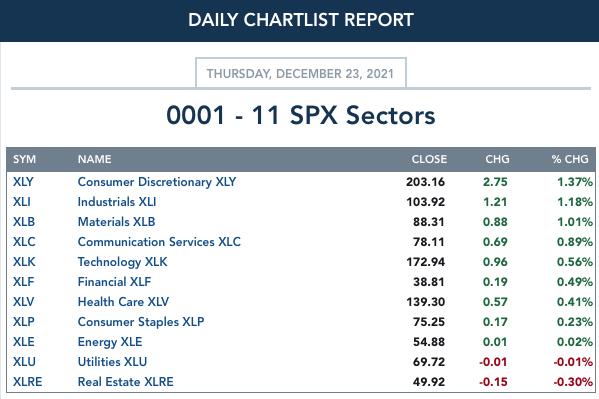The image size is (599, 399).
Task: Open Consumer Staples XLP link
Action: 141,322
